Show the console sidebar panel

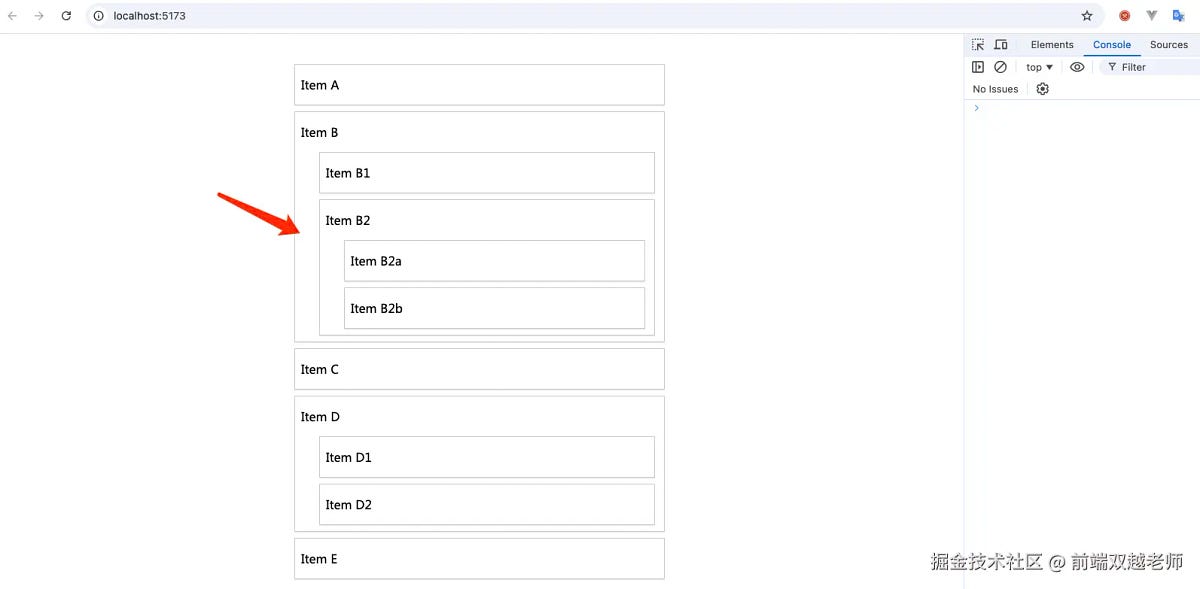coord(977,66)
